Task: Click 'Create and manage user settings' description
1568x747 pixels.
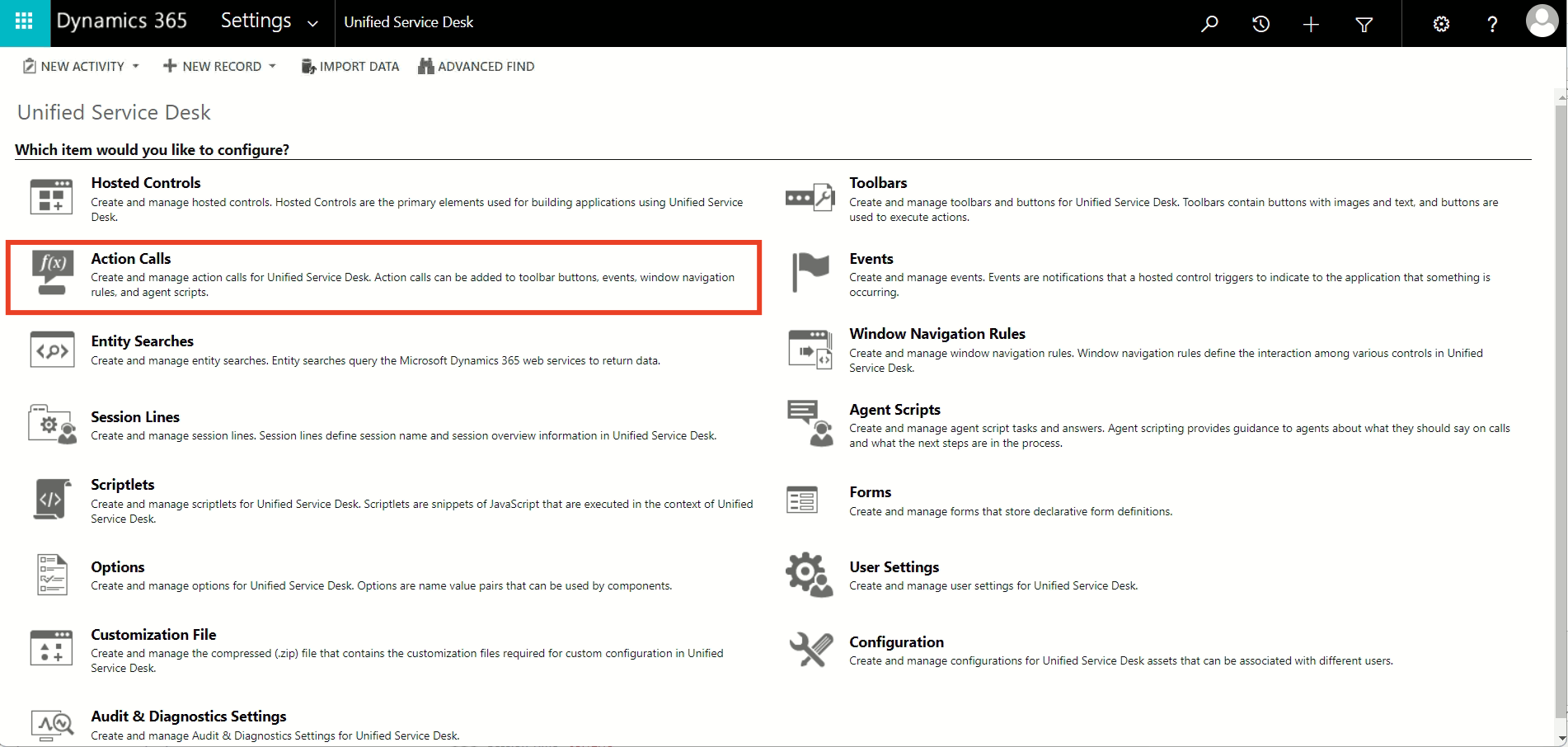Action: pyautogui.click(x=993, y=586)
